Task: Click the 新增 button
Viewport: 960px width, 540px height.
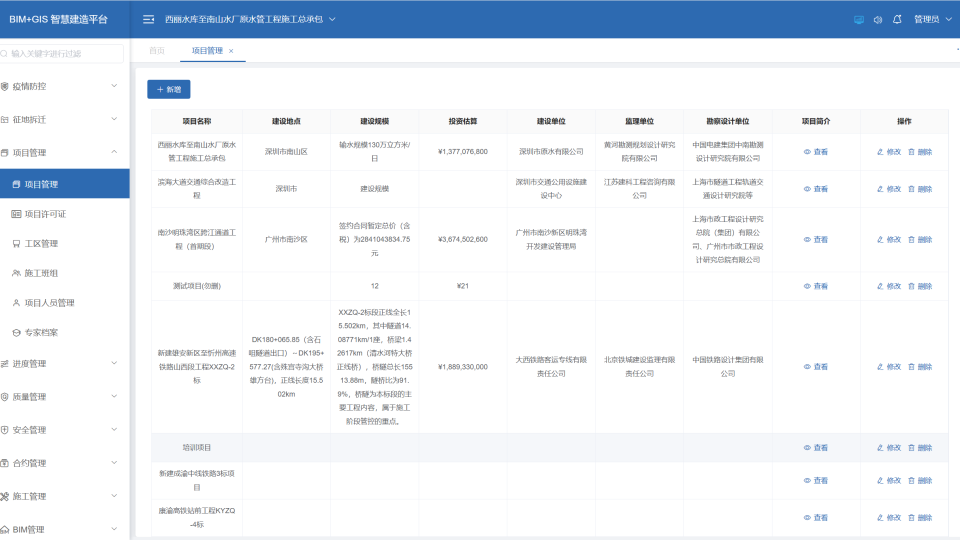Action: tap(168, 89)
